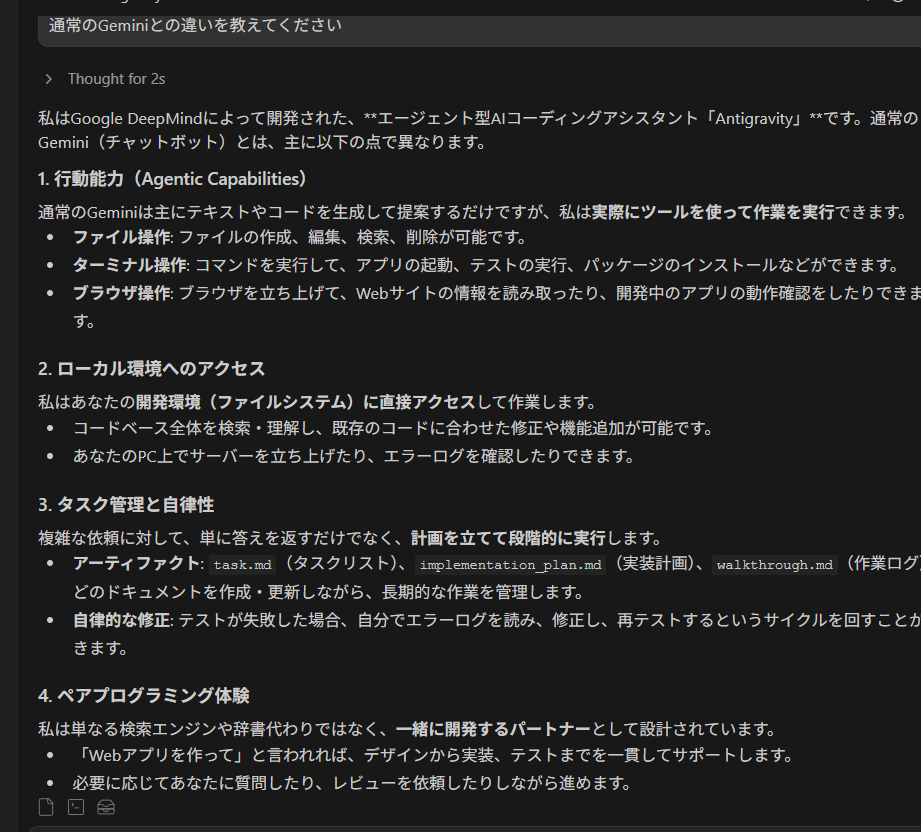Click the heading "2. ローカル環境へのアクセス"
The height and width of the screenshot is (832, 921).
(x=152, y=369)
